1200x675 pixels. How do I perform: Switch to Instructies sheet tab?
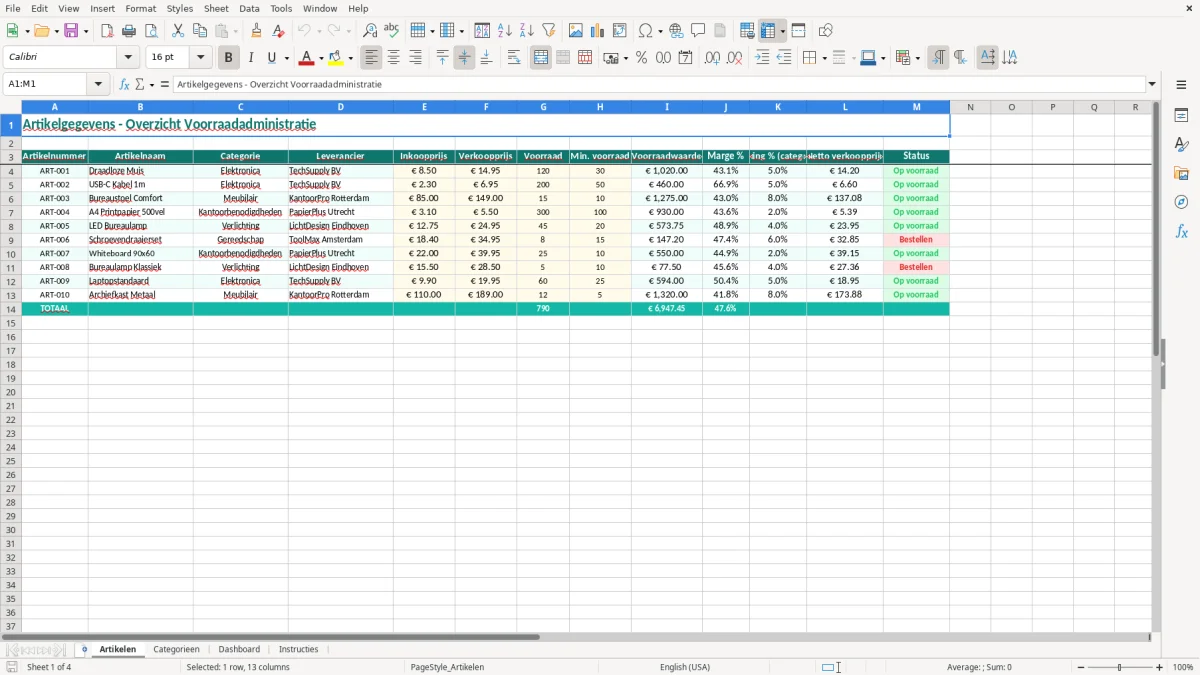point(298,649)
